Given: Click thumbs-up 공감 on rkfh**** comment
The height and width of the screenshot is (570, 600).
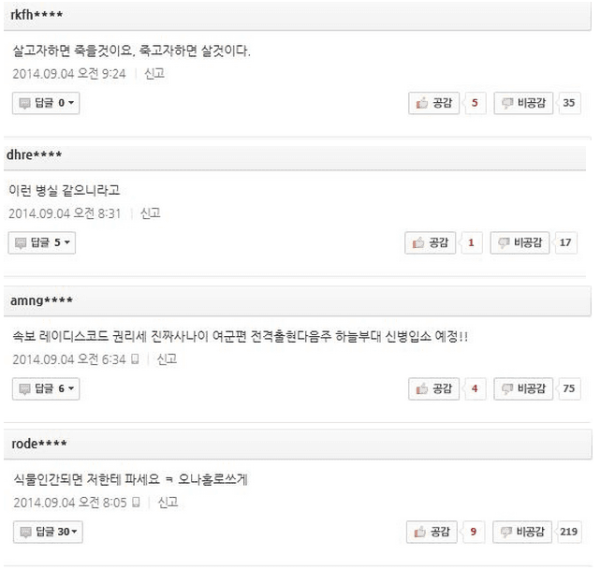Looking at the screenshot, I should coord(434,103).
